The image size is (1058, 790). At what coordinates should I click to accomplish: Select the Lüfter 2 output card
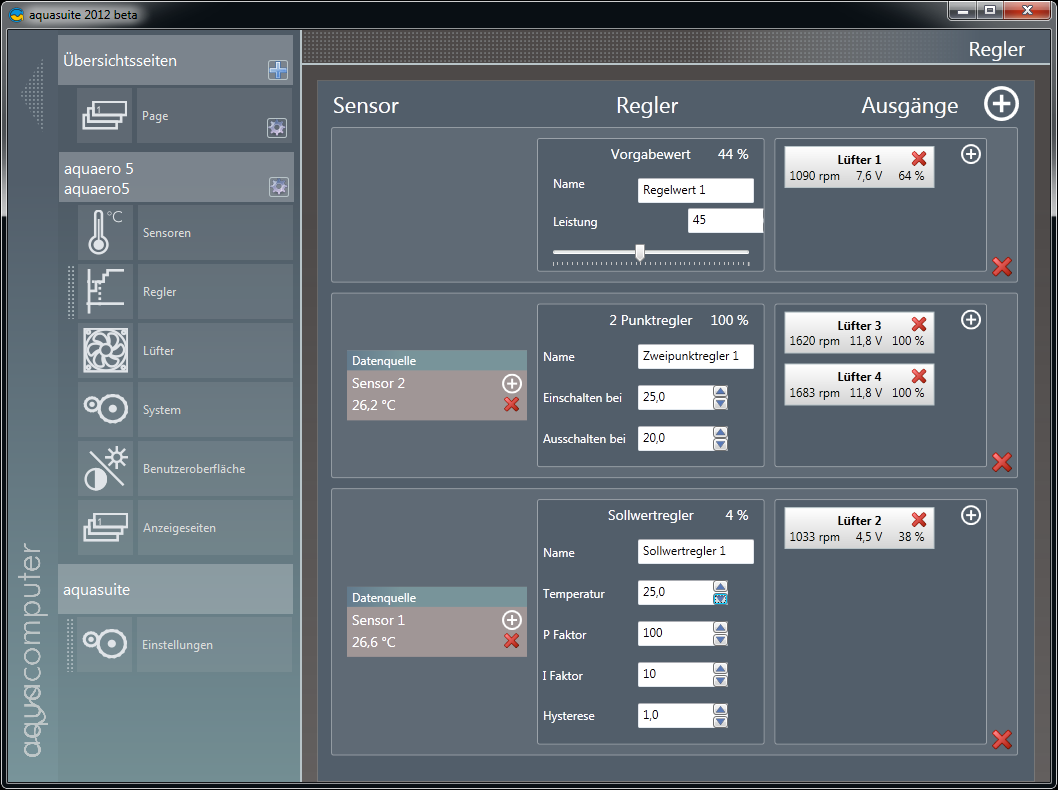859,528
